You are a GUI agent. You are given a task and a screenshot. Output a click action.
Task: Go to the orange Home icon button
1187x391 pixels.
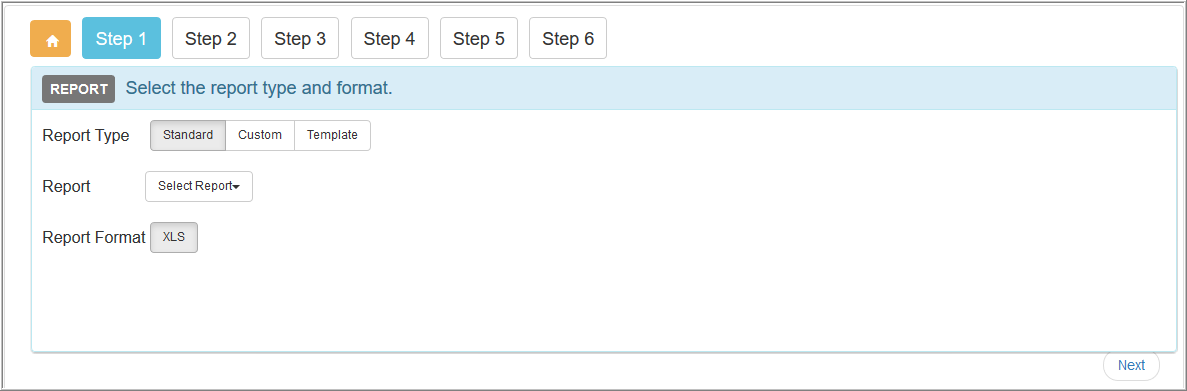tap(51, 39)
